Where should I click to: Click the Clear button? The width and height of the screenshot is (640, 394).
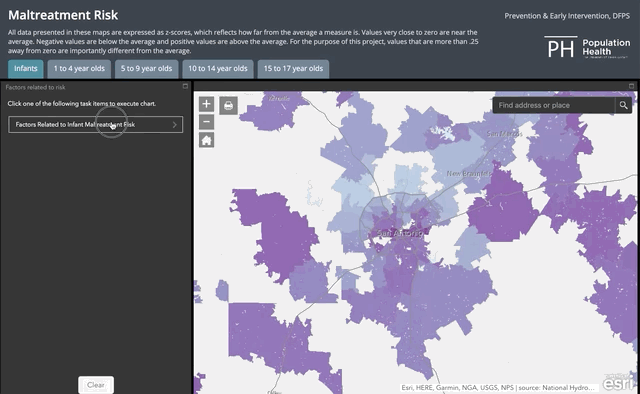pos(96,385)
